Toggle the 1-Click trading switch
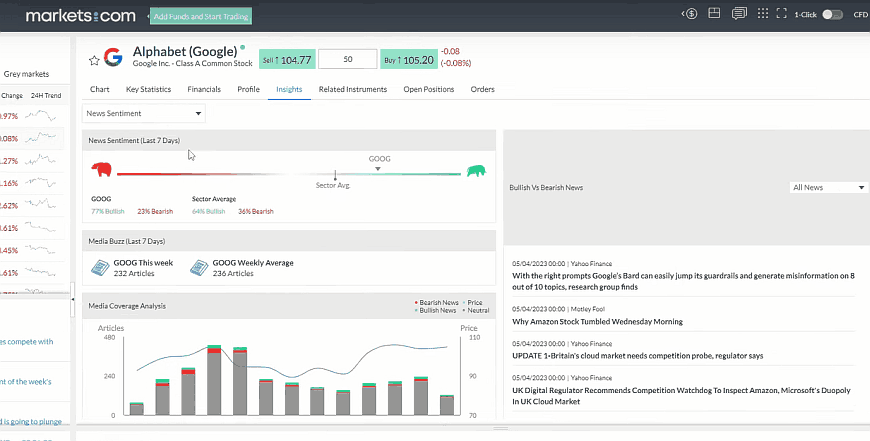The image size is (870, 441). coord(831,14)
